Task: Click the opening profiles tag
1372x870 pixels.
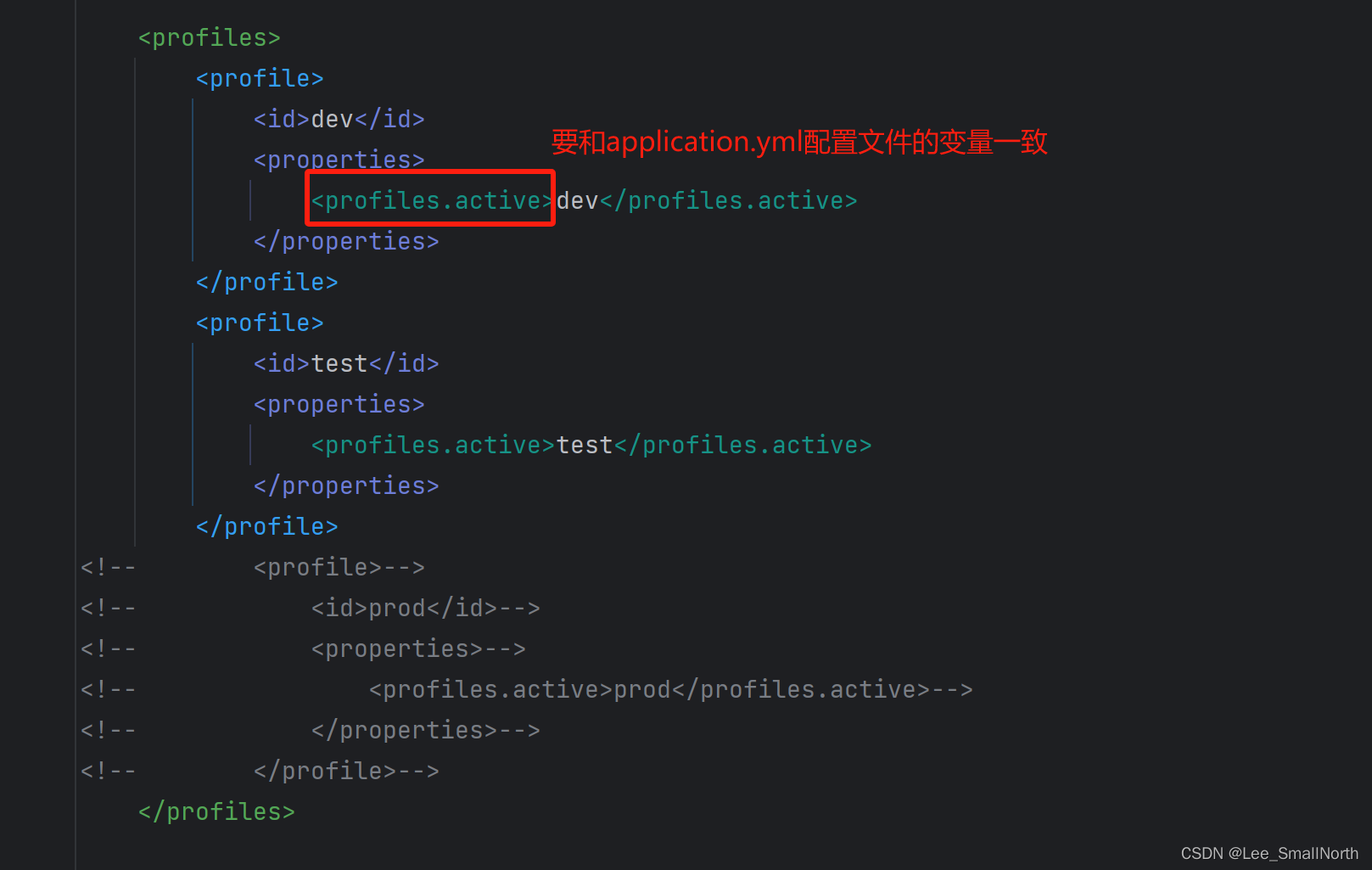Action: click(x=208, y=36)
